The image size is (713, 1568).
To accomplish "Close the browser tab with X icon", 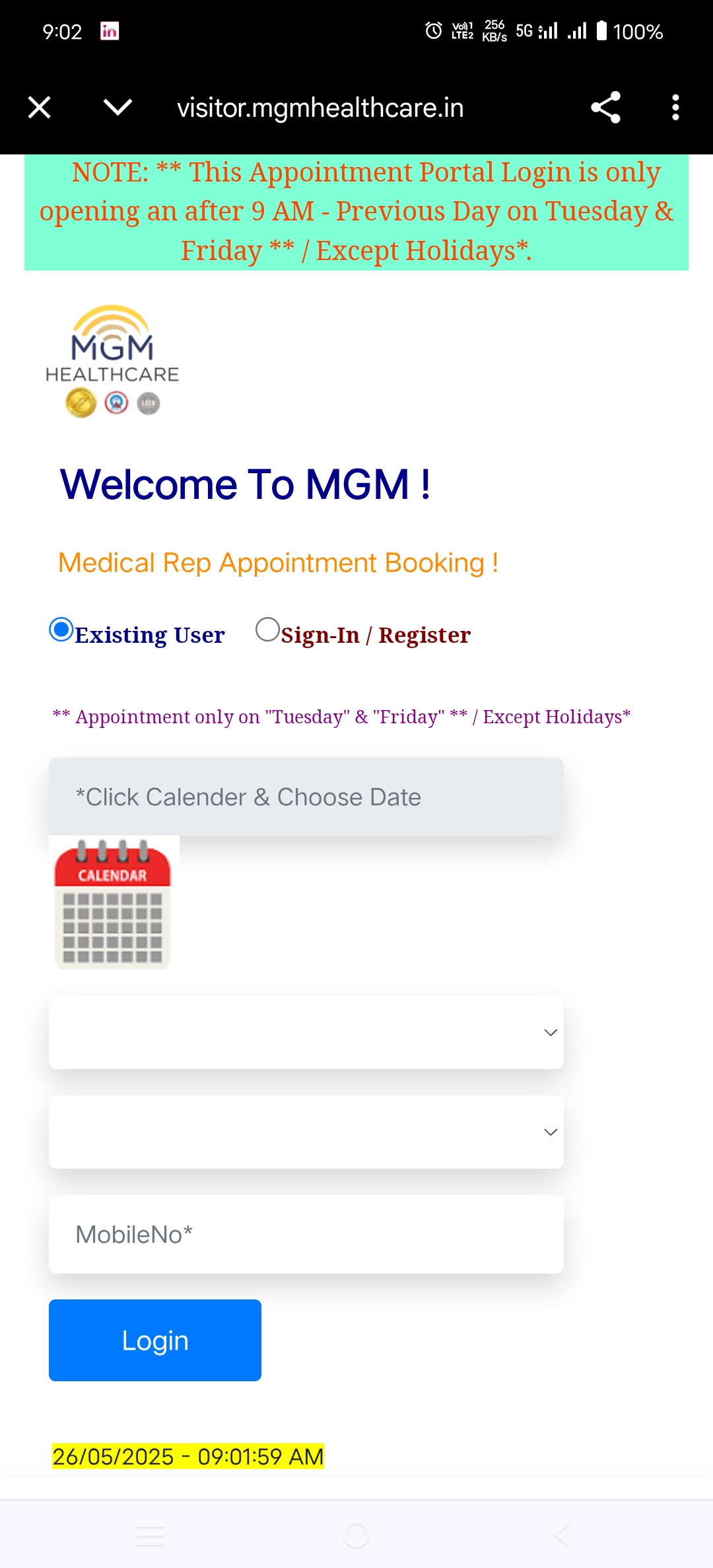I will click(40, 107).
